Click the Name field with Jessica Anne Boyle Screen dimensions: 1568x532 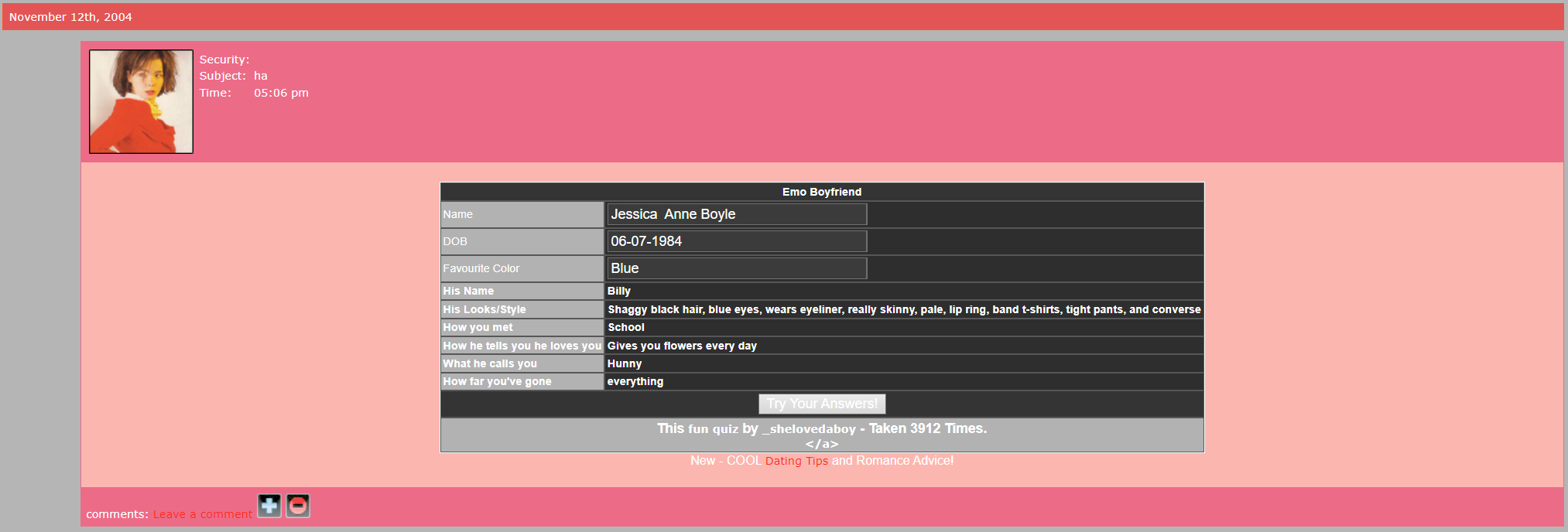click(x=737, y=214)
